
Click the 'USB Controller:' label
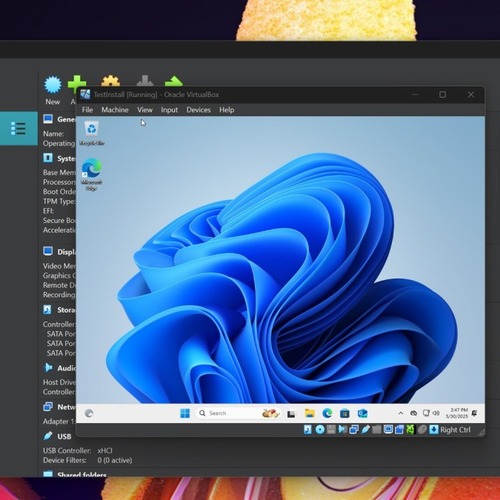pyautogui.click(x=67, y=451)
